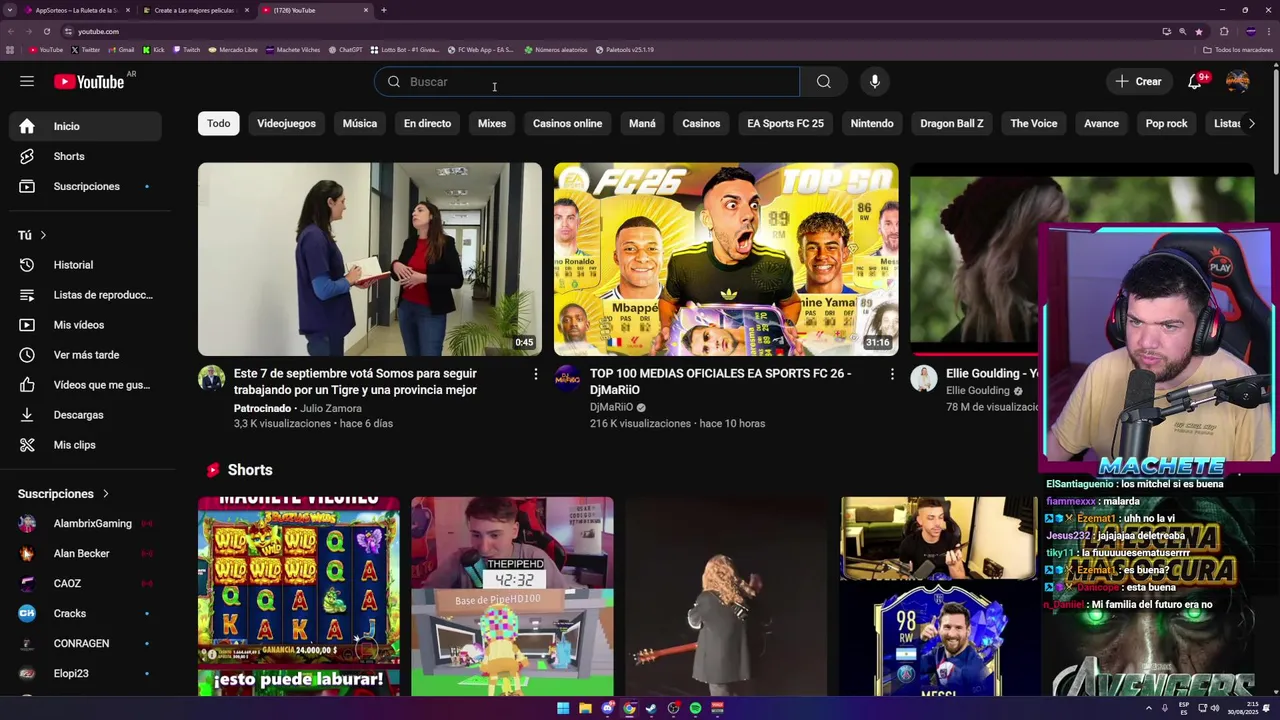Viewport: 1280px width, 720px height.
Task: Open the account avatar menu
Action: tap(1238, 82)
